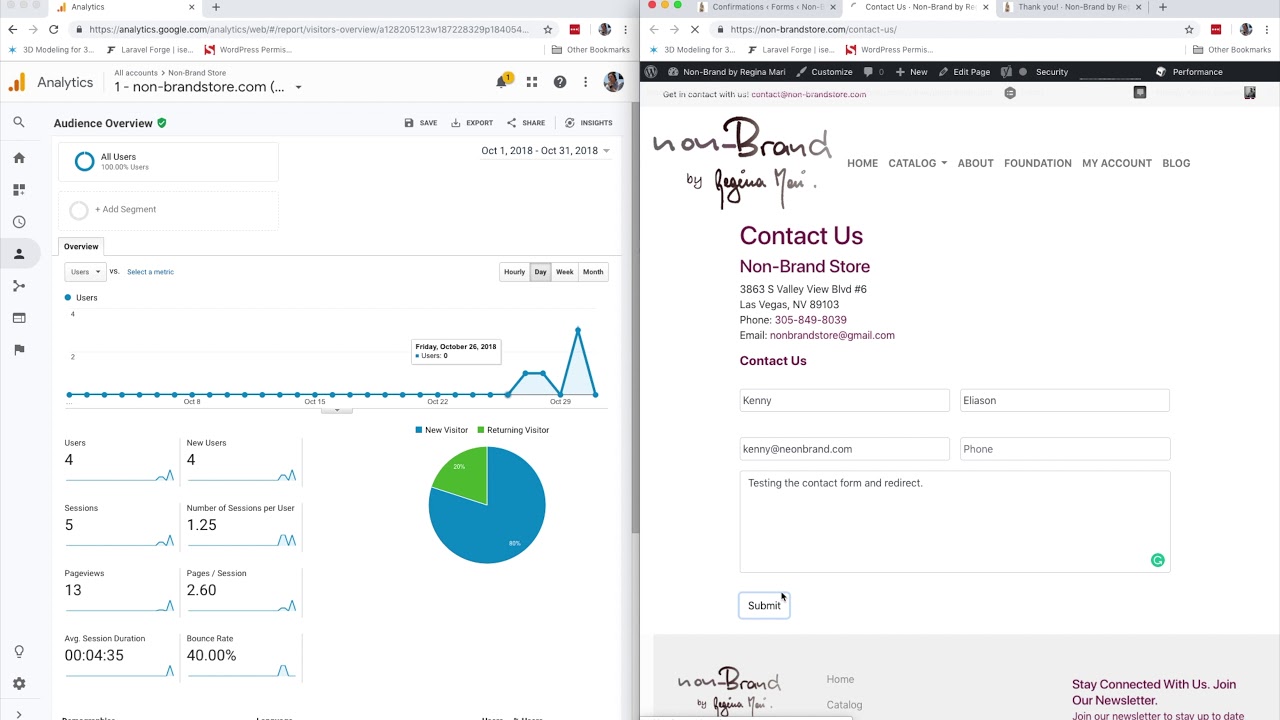Select the All Users segment
1280x720 pixels.
coord(168,161)
